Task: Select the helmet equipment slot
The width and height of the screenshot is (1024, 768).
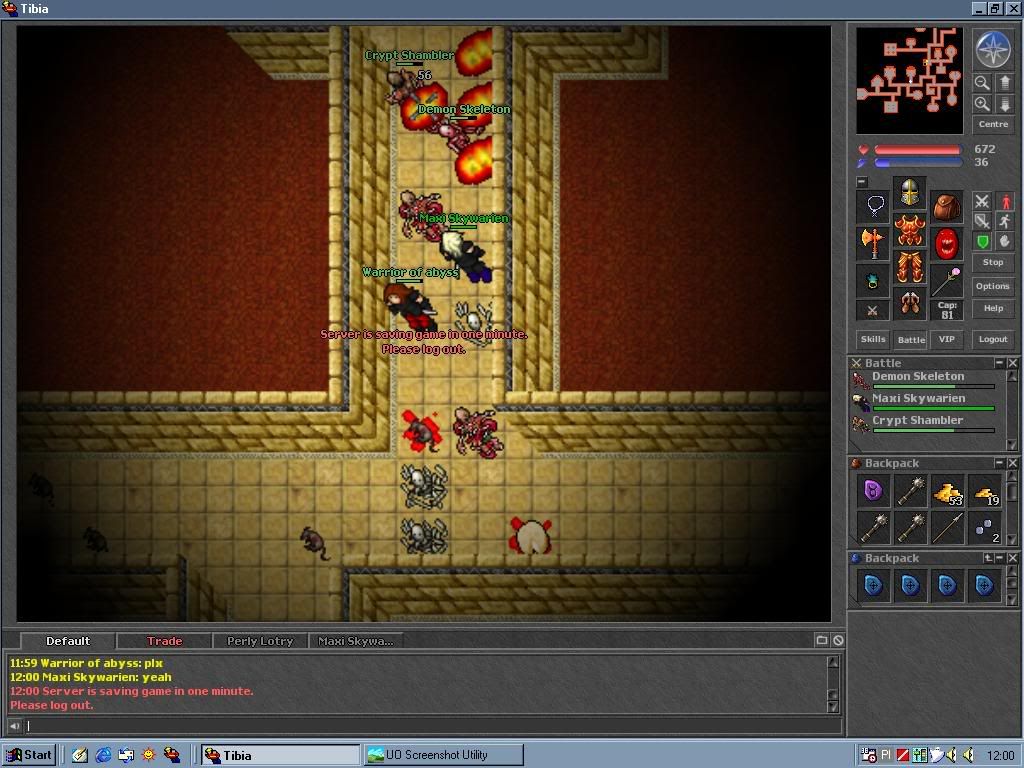Action: (909, 193)
